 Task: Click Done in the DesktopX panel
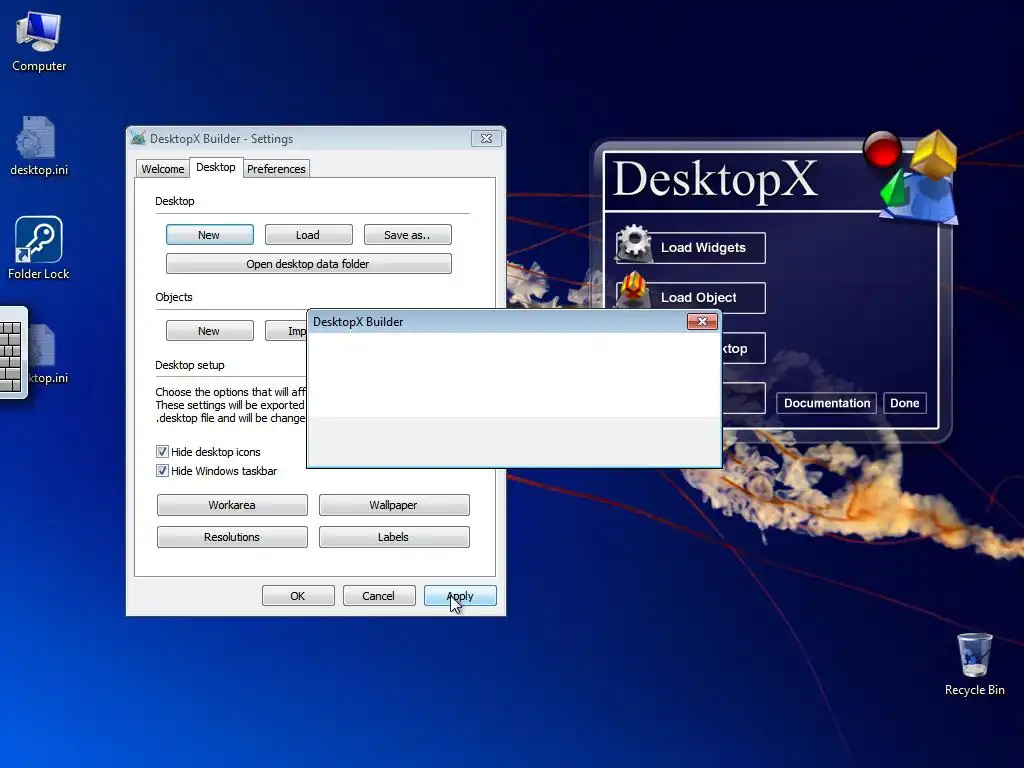[904, 403]
